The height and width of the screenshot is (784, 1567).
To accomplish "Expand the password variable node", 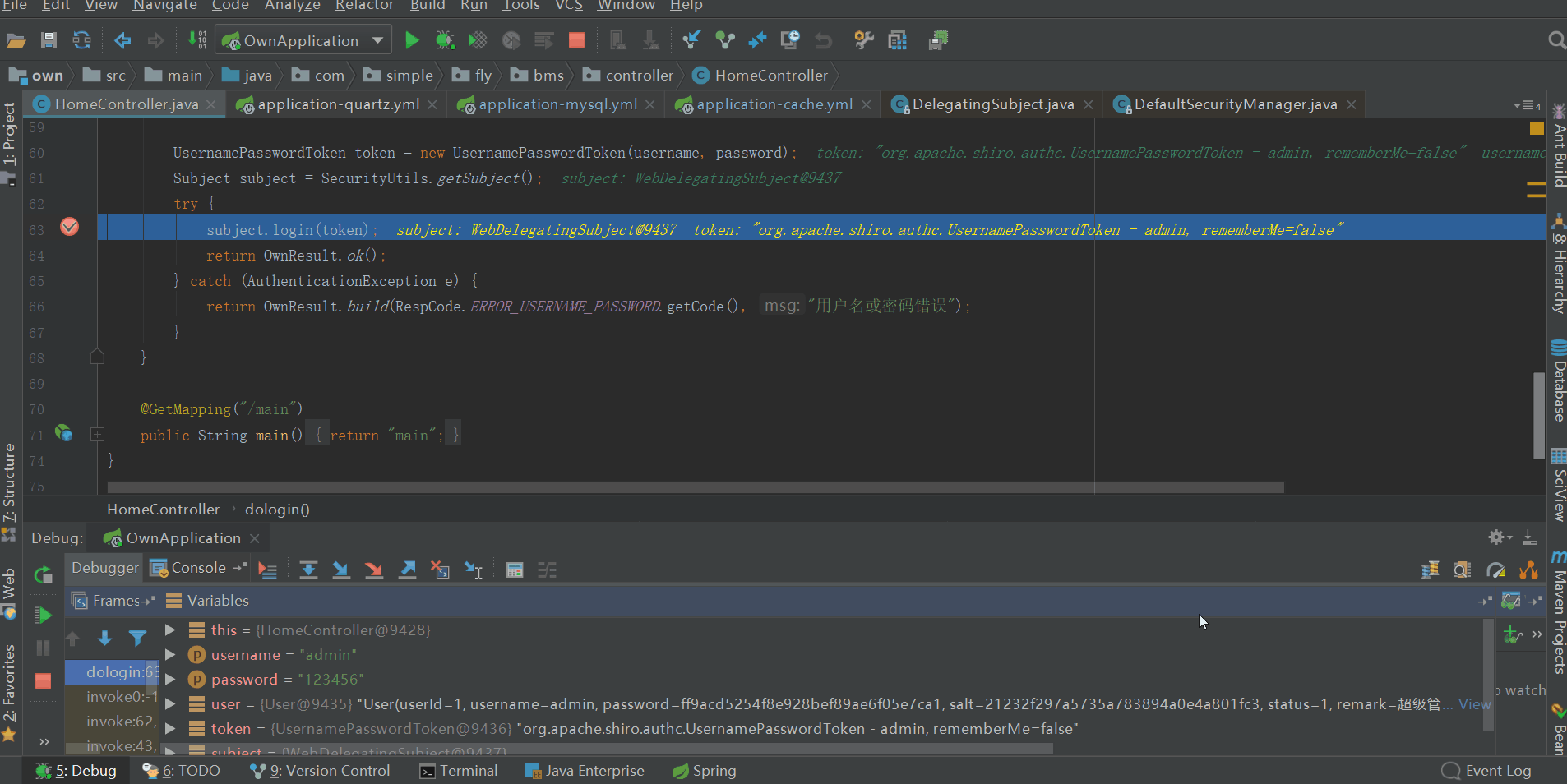I will pyautogui.click(x=170, y=680).
